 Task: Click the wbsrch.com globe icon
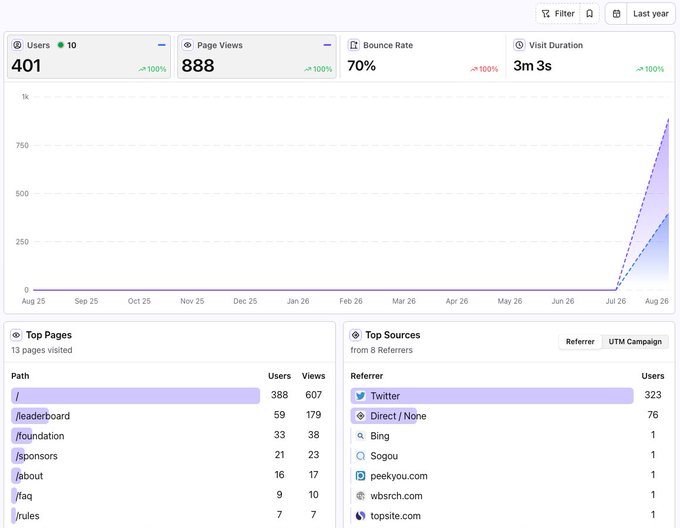[x=360, y=495]
